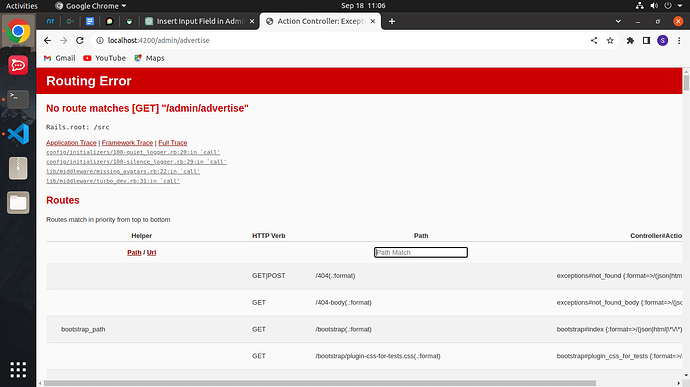Click the /bootstrap(.:format) path cell
This screenshot has width=690, height=387.
point(343,329)
